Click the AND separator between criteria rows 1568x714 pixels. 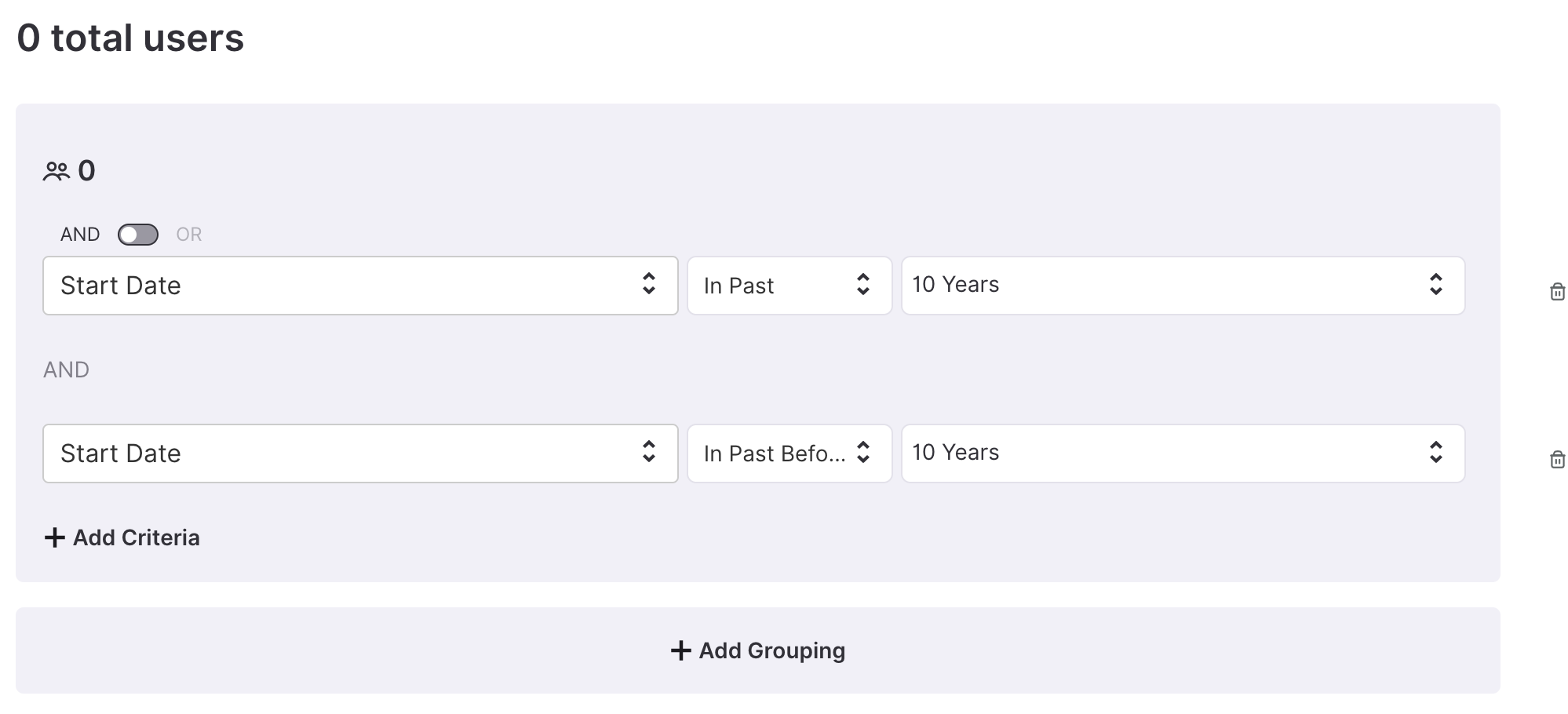tap(66, 370)
